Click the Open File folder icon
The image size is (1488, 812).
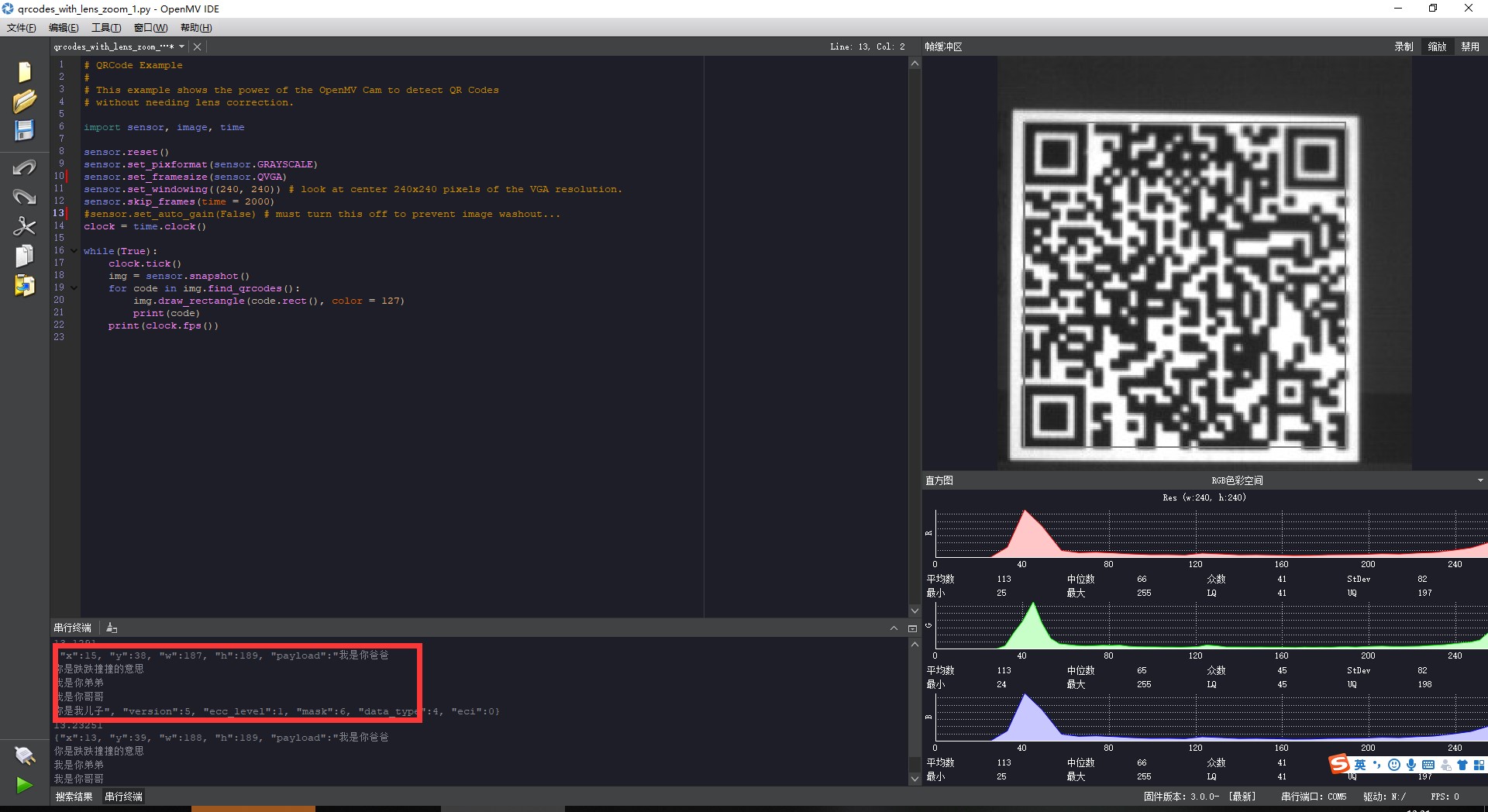[x=25, y=101]
